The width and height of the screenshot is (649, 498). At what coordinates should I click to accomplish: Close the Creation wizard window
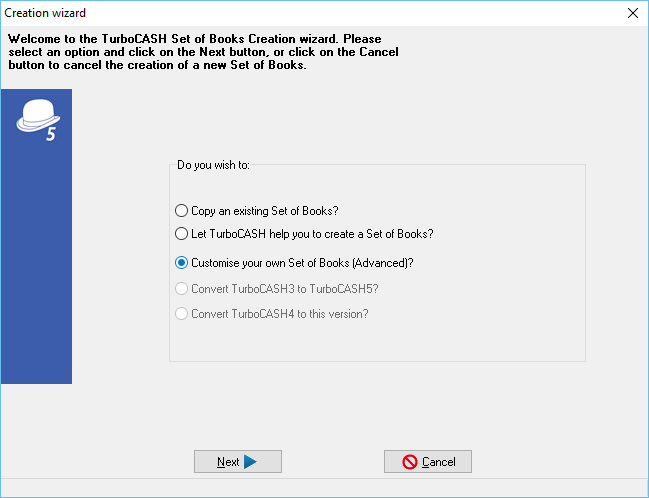631,13
